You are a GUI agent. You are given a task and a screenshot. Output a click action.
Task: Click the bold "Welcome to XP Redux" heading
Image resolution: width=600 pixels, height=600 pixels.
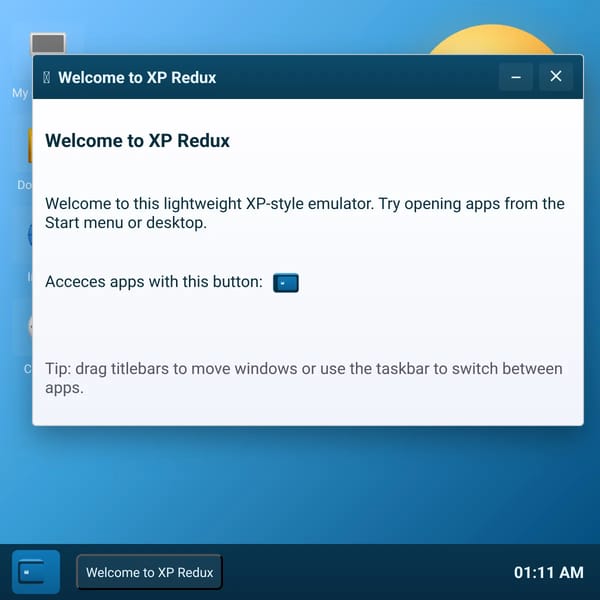click(137, 140)
